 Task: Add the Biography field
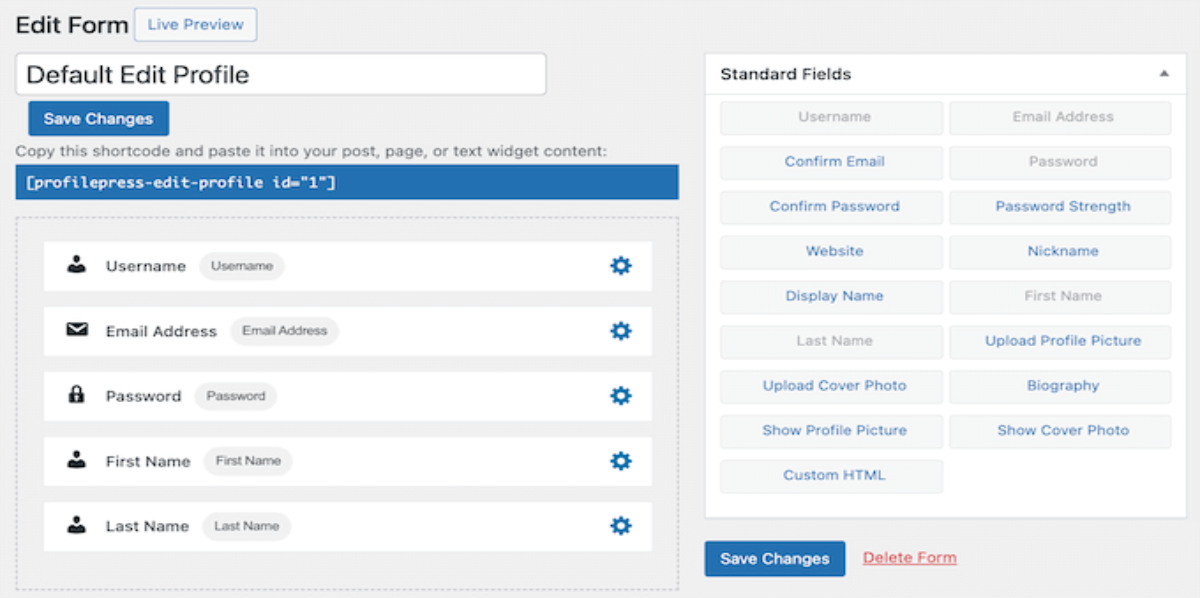tap(1060, 386)
